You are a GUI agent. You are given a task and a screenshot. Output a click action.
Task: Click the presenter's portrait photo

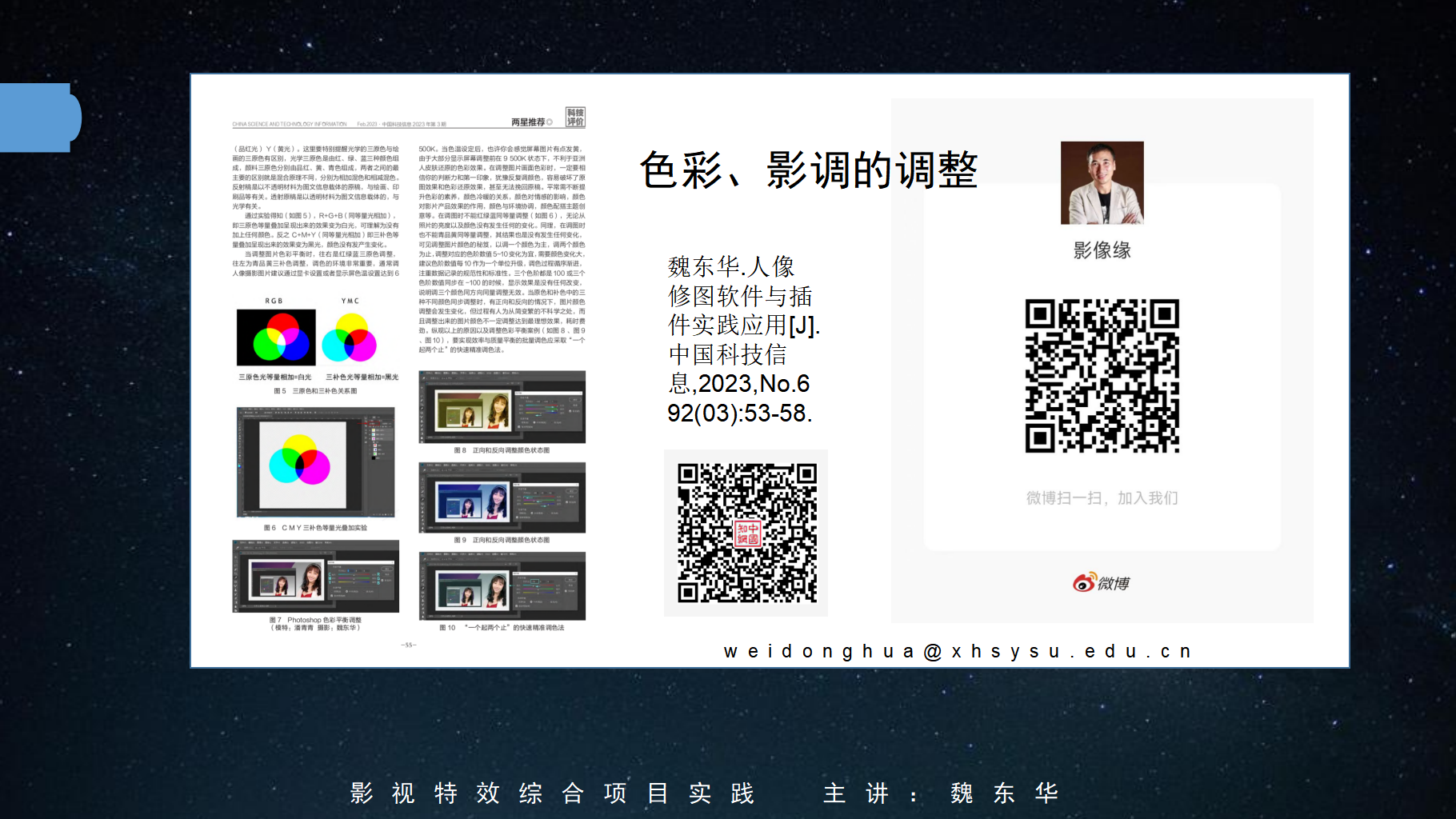click(x=1102, y=182)
